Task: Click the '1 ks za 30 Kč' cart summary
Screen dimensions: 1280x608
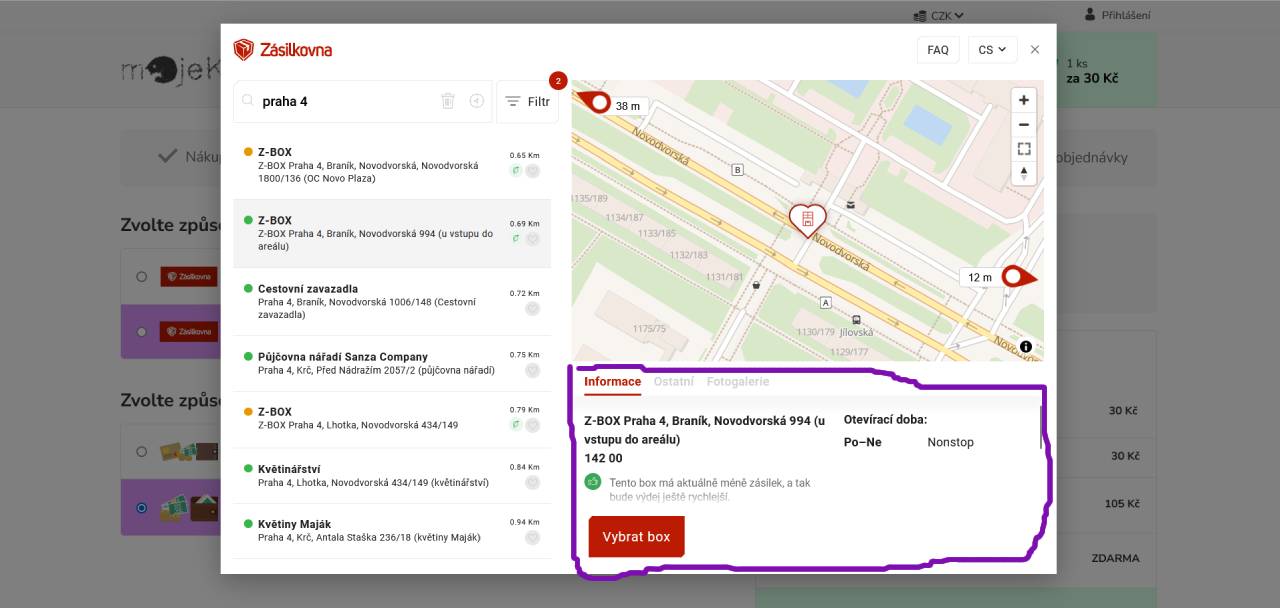Action: pyautogui.click(x=1092, y=71)
